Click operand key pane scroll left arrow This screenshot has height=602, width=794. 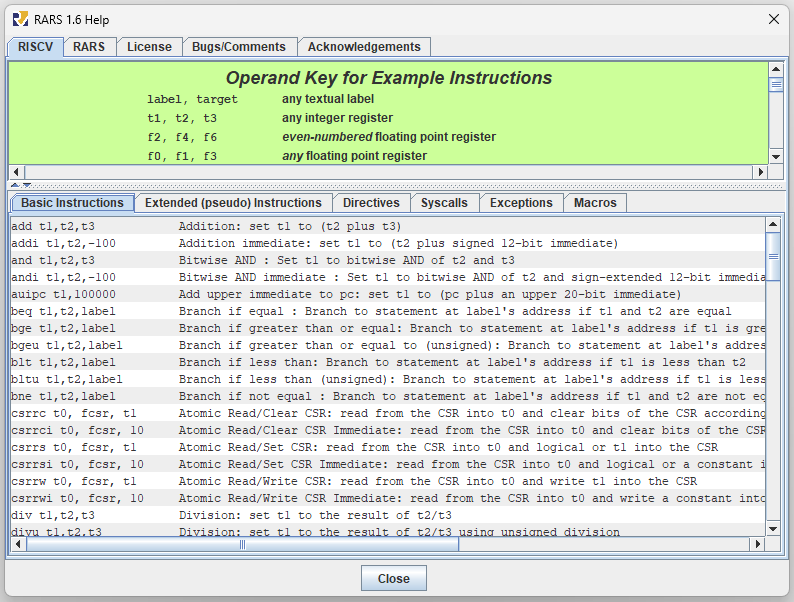pyautogui.click(x=17, y=172)
